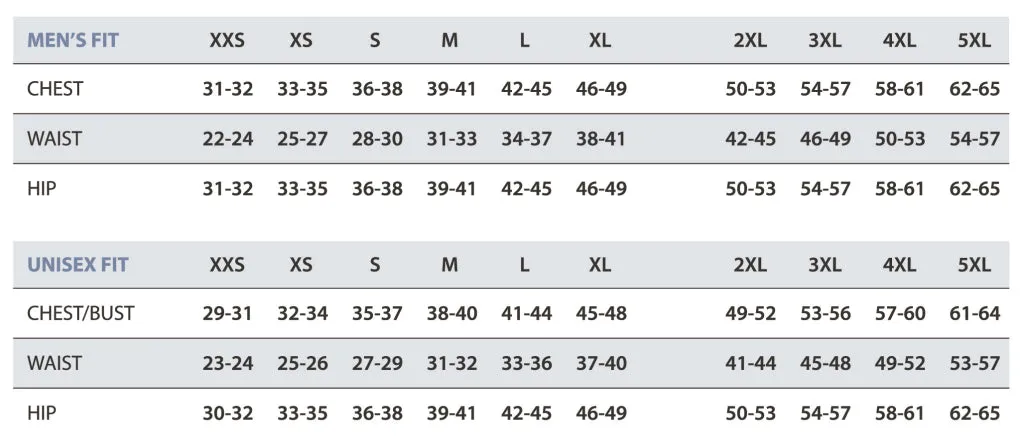Click Men's waist value 46-49 for 3XL
The image size is (1024, 440).
[825, 139]
